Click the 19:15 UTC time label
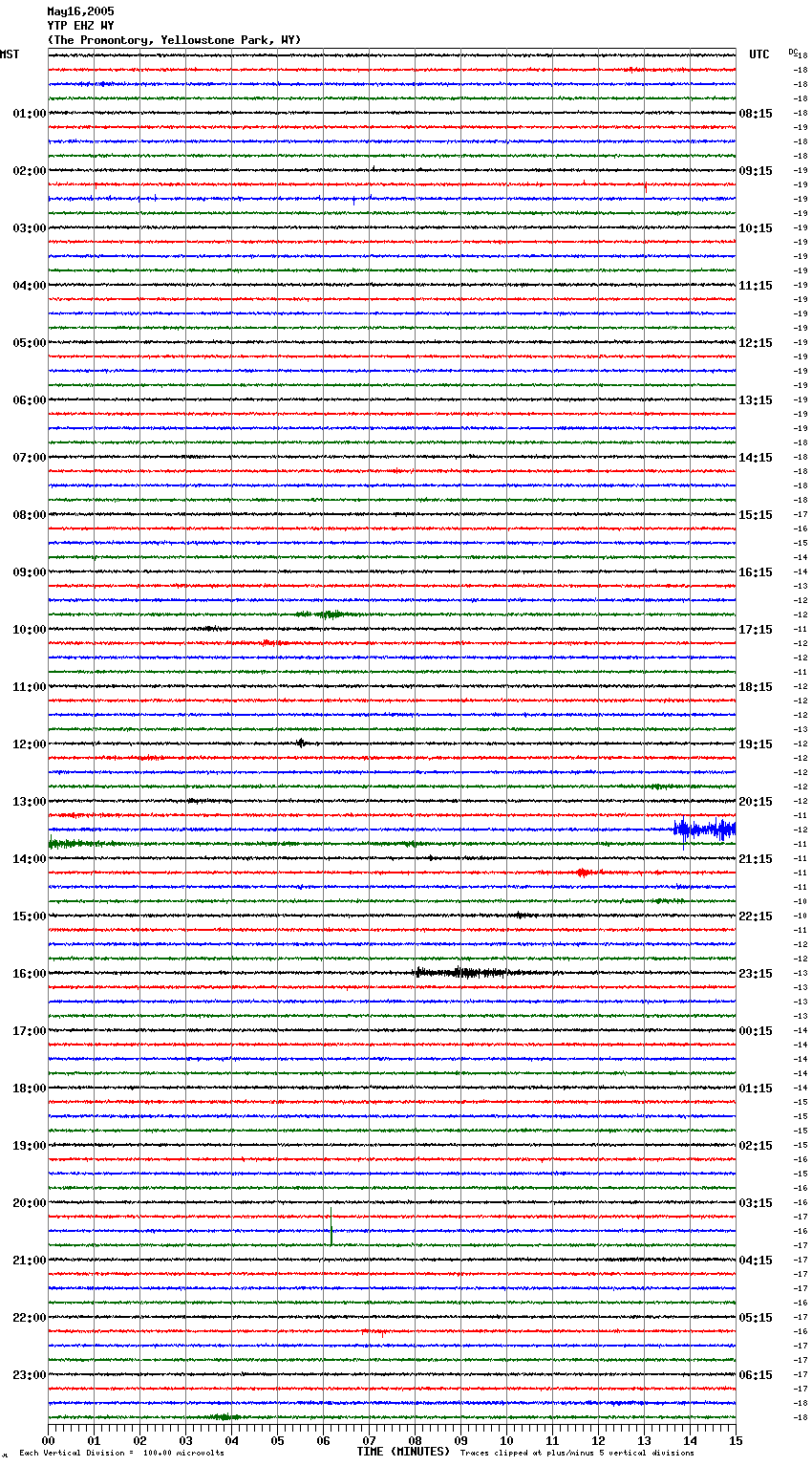Image resolution: width=812 pixels, height=1466 pixels. point(756,744)
